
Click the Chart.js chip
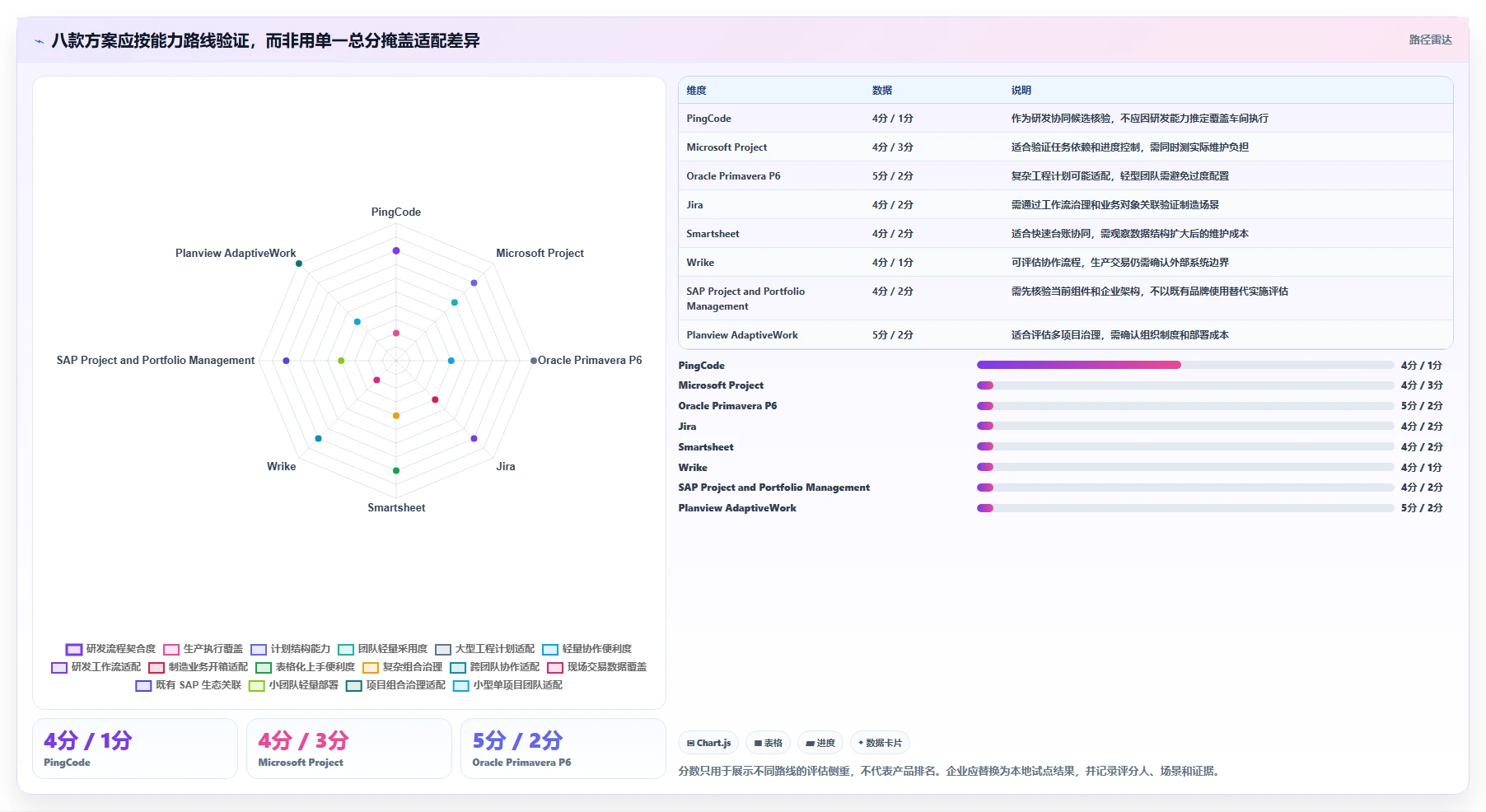(708, 743)
